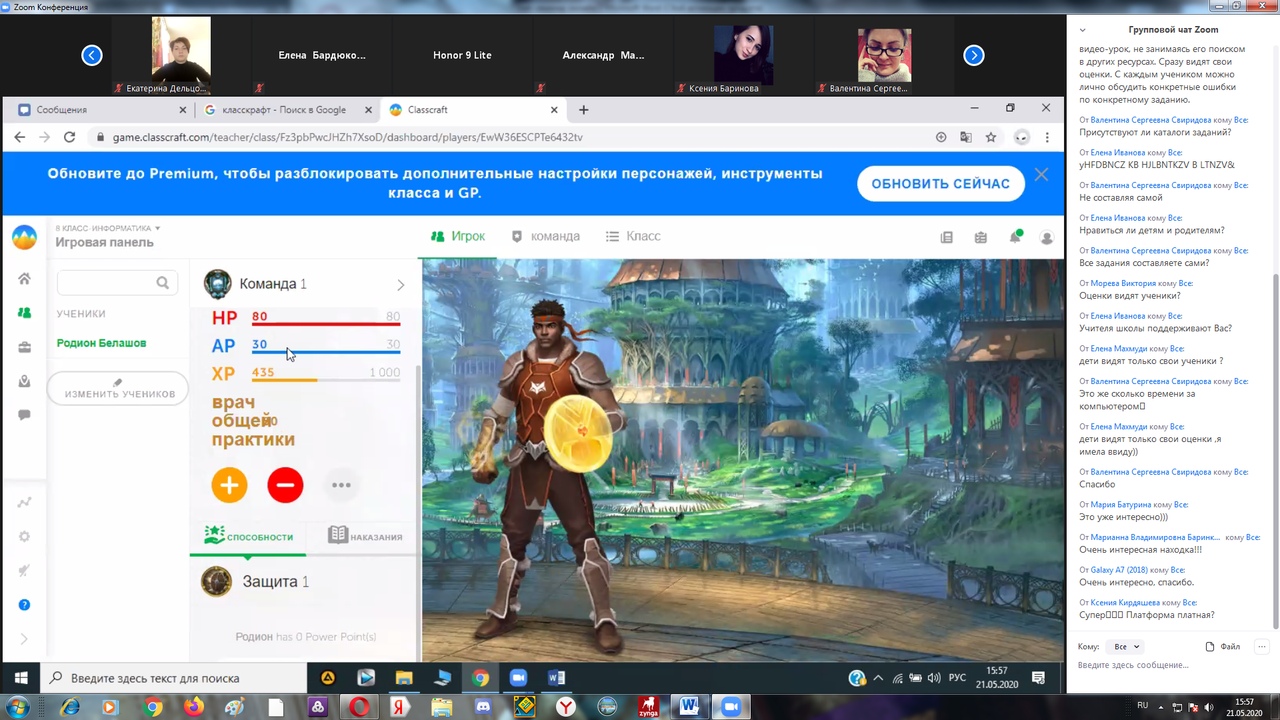Open the map pin quests icon
The image size is (1280, 720).
[x=24, y=381]
